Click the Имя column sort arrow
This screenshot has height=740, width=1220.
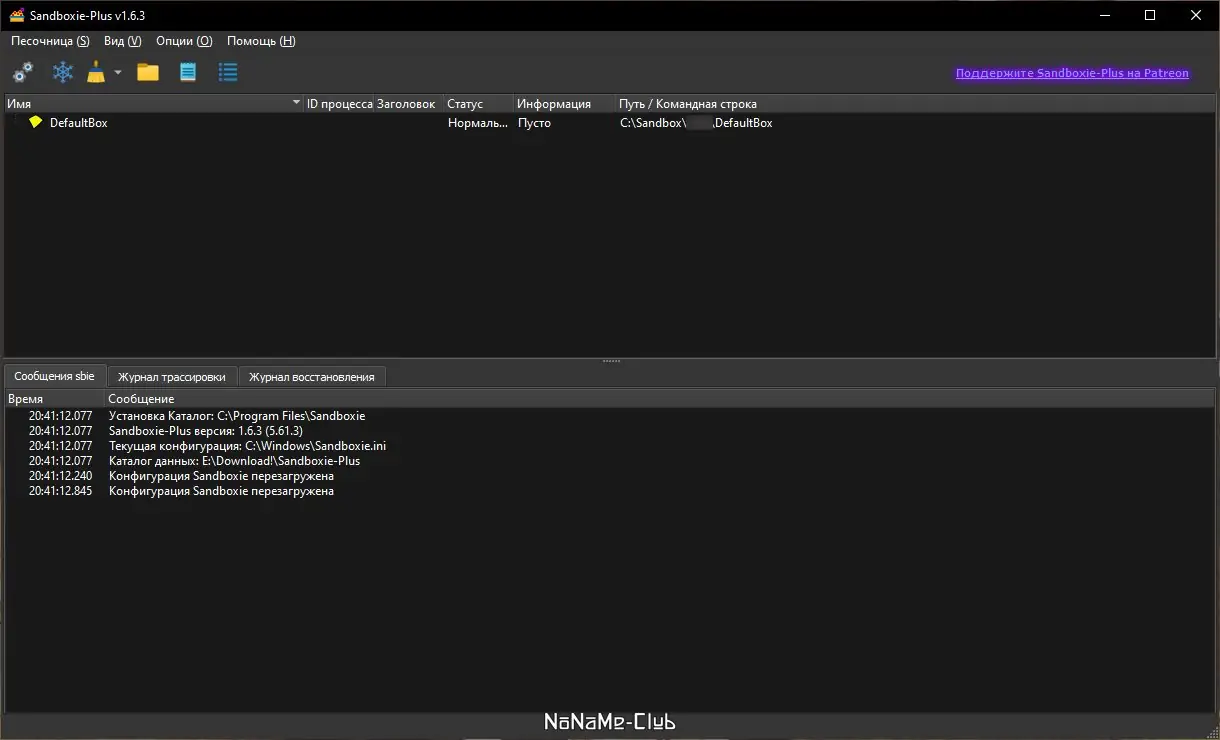[x=296, y=104]
